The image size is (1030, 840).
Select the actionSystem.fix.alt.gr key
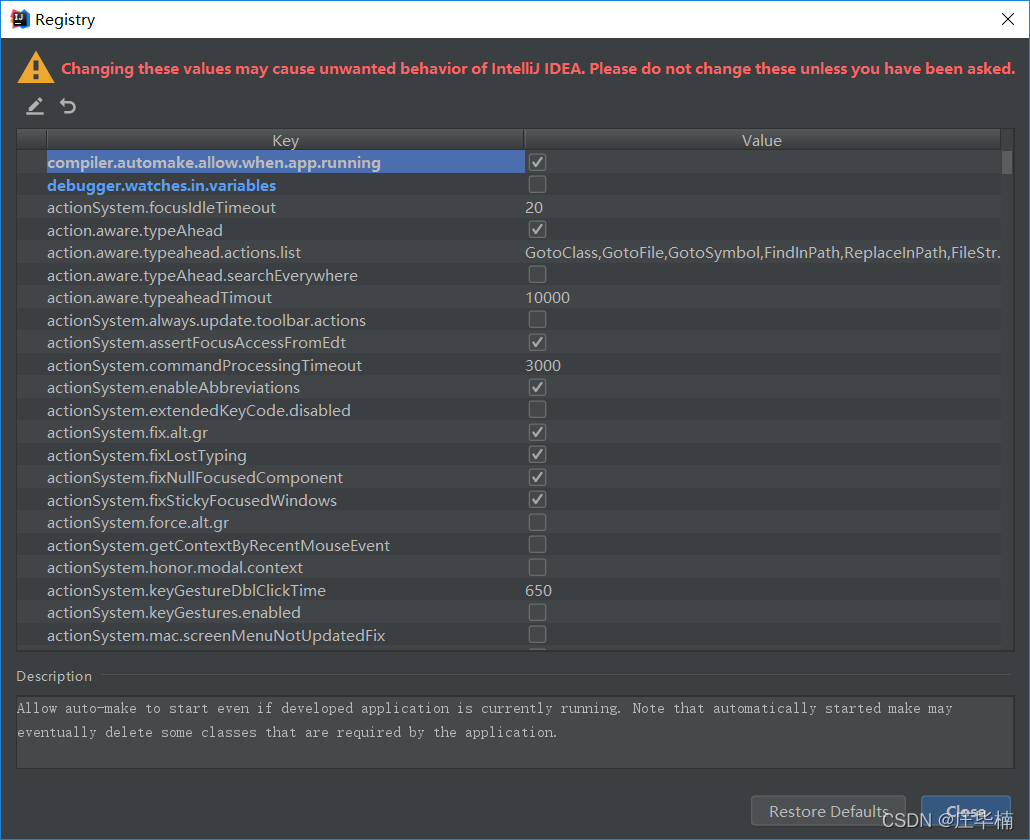127,432
